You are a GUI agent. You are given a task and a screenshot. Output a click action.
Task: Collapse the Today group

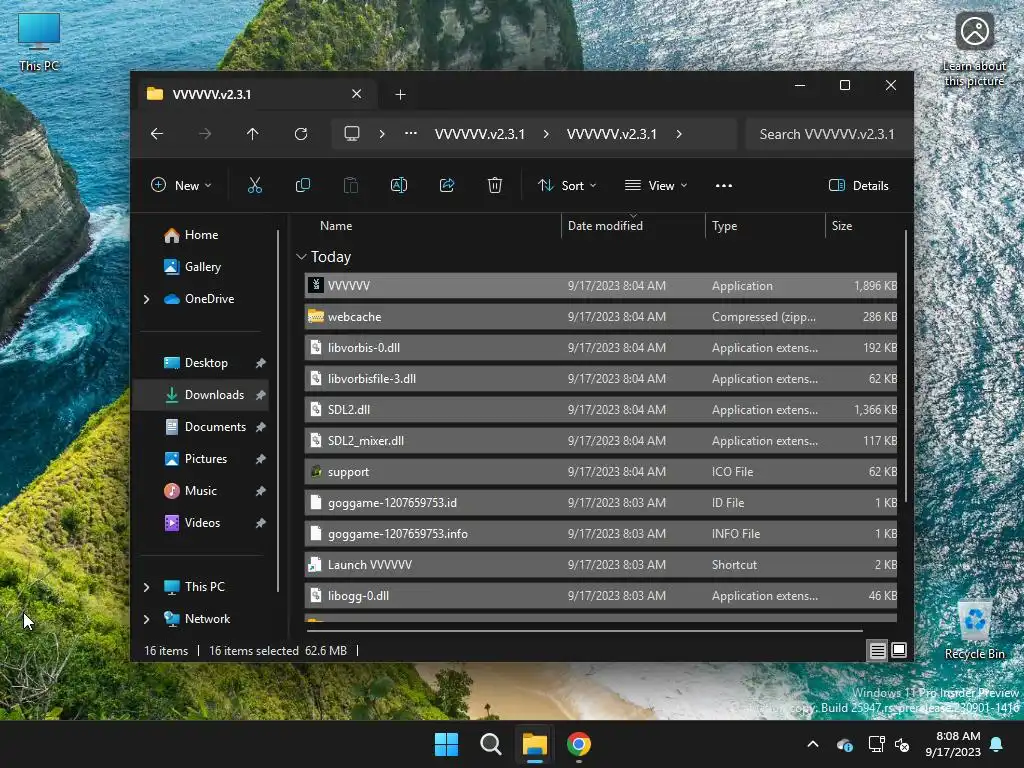(x=301, y=257)
